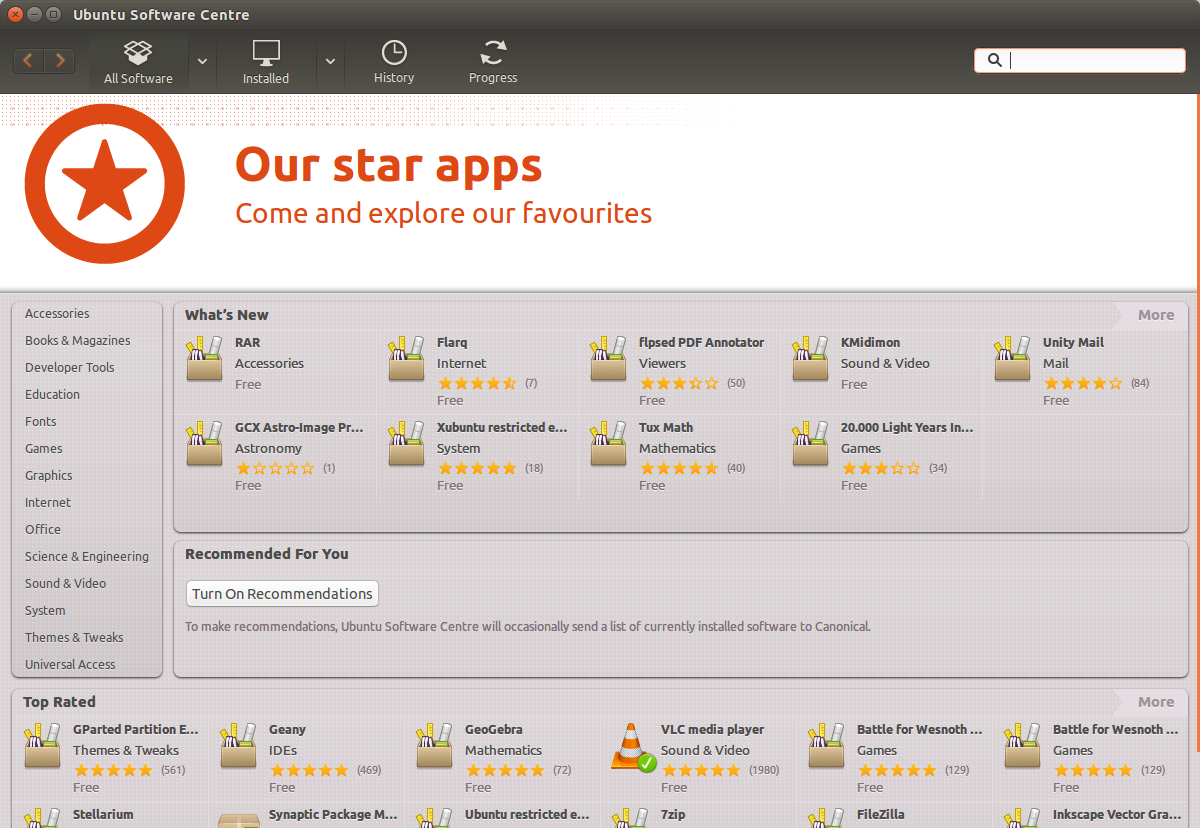
Task: Open the first Battle for Wesnoth icon
Action: [x=827, y=746]
